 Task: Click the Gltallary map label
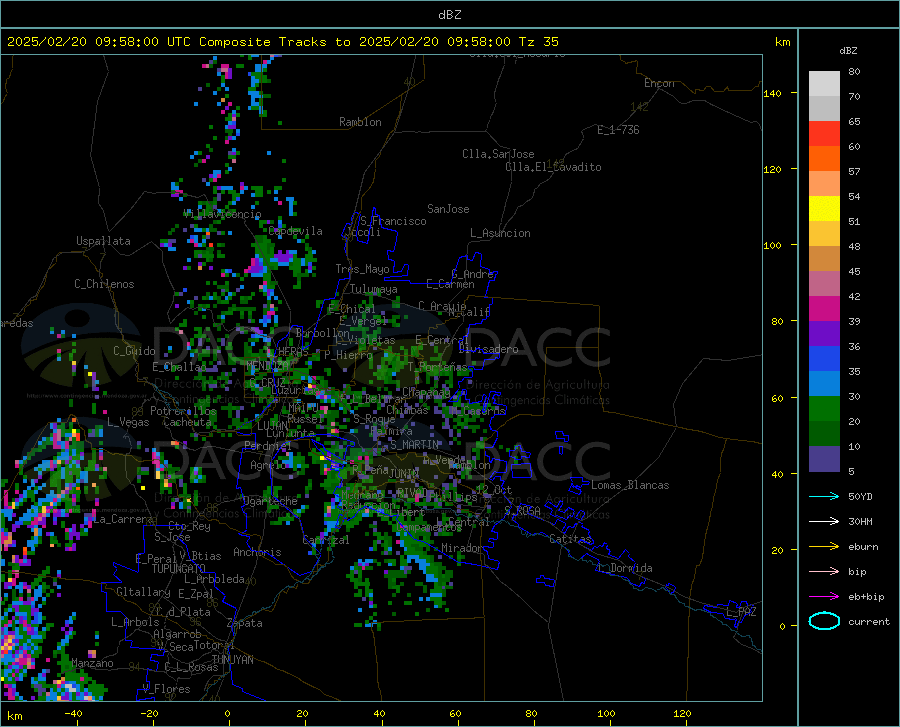click(x=143, y=592)
